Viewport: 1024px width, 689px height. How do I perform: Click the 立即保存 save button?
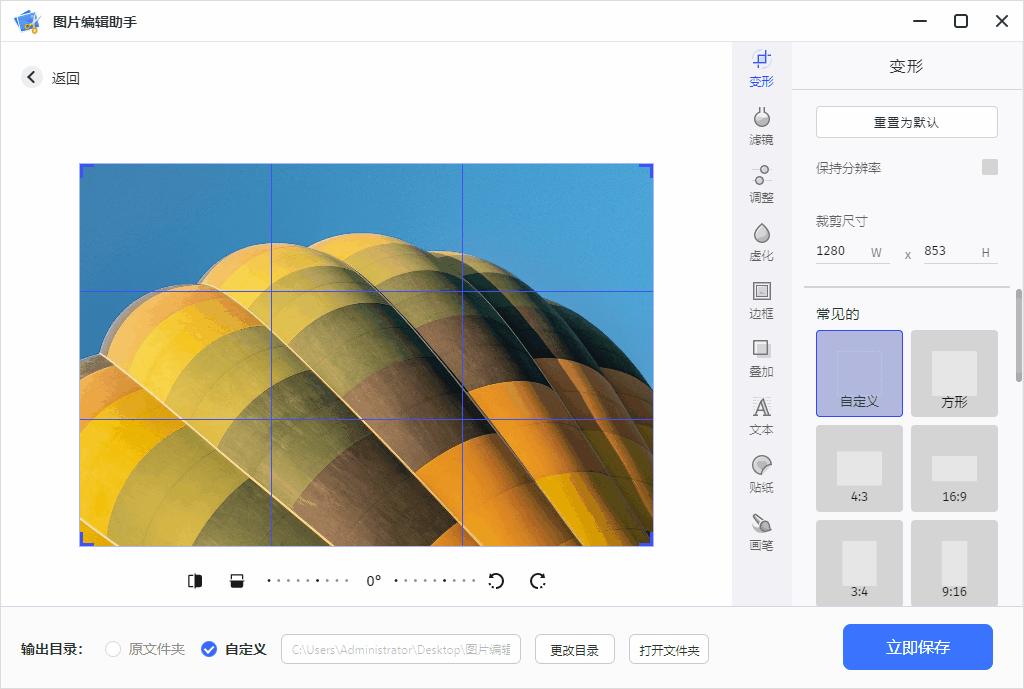[918, 647]
